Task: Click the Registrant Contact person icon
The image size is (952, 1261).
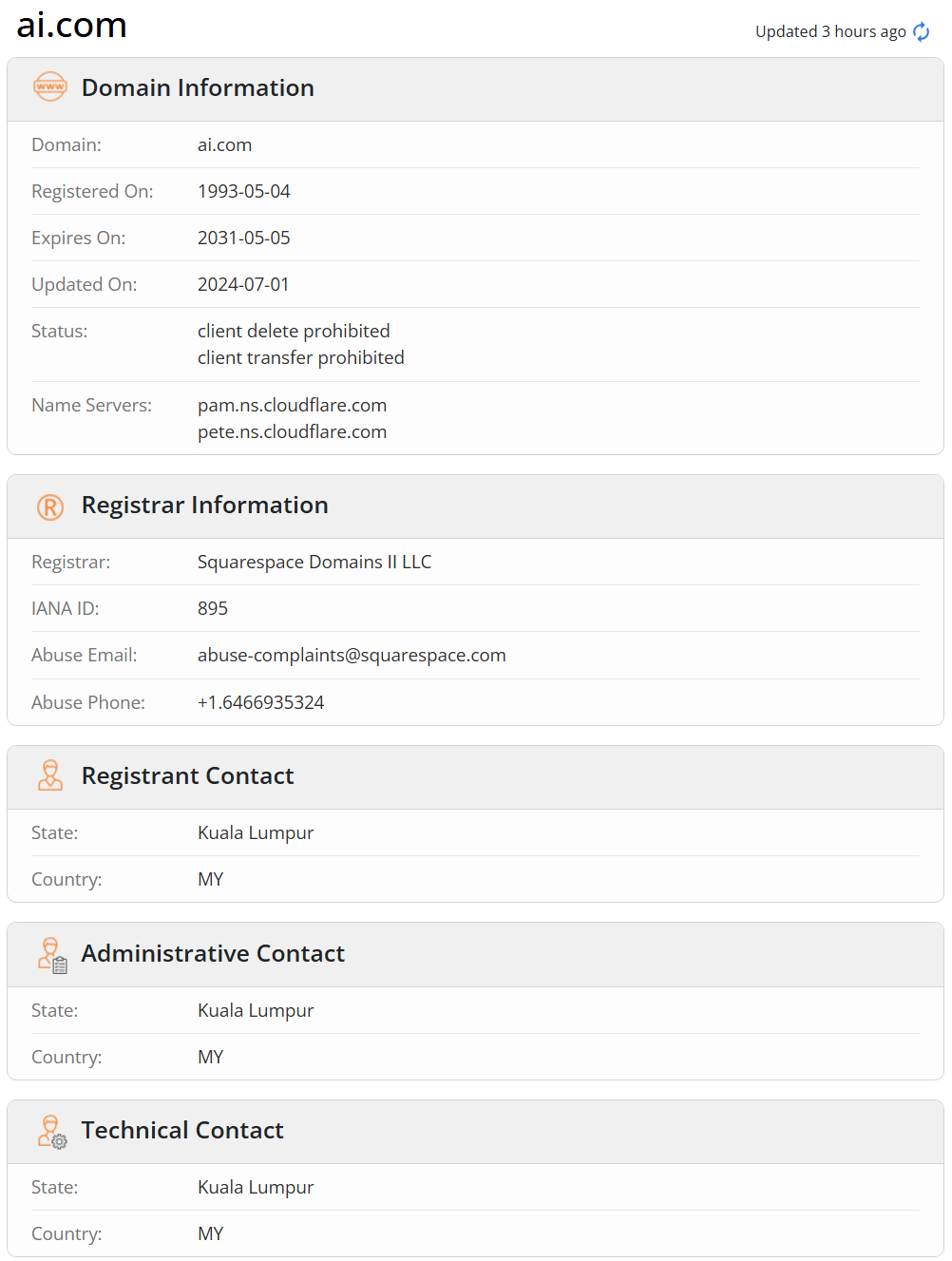Action: [x=50, y=775]
